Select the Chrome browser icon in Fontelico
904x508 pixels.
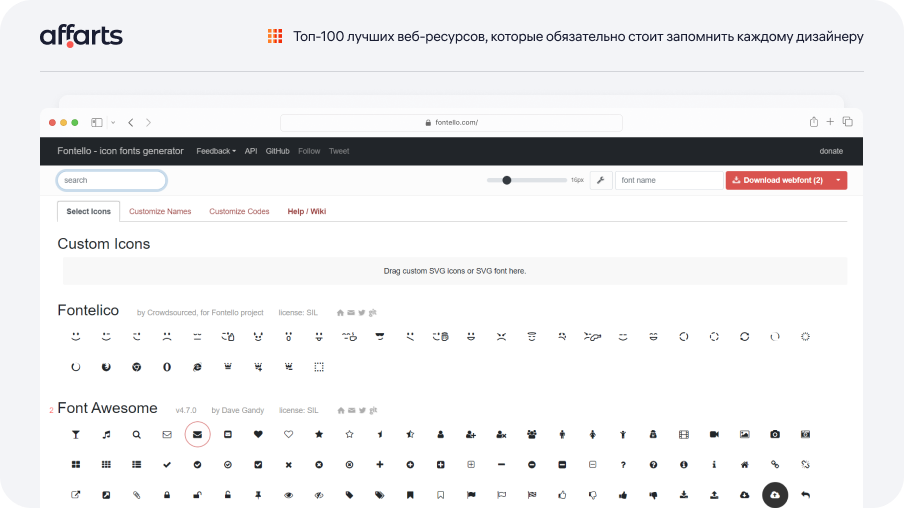click(x=137, y=367)
